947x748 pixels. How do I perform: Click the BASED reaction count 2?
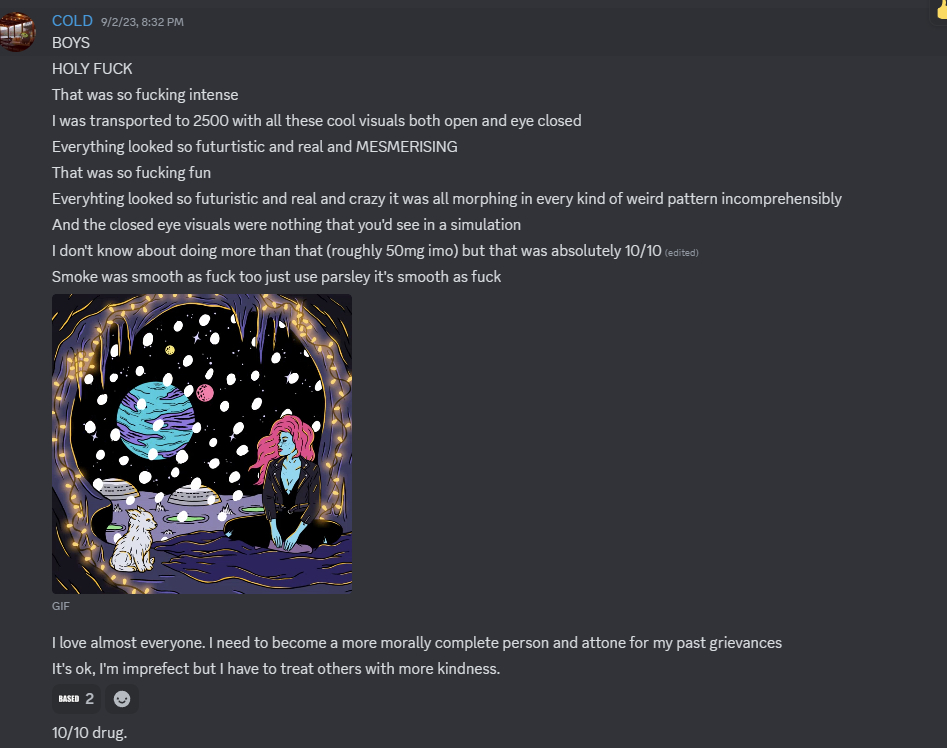click(89, 698)
